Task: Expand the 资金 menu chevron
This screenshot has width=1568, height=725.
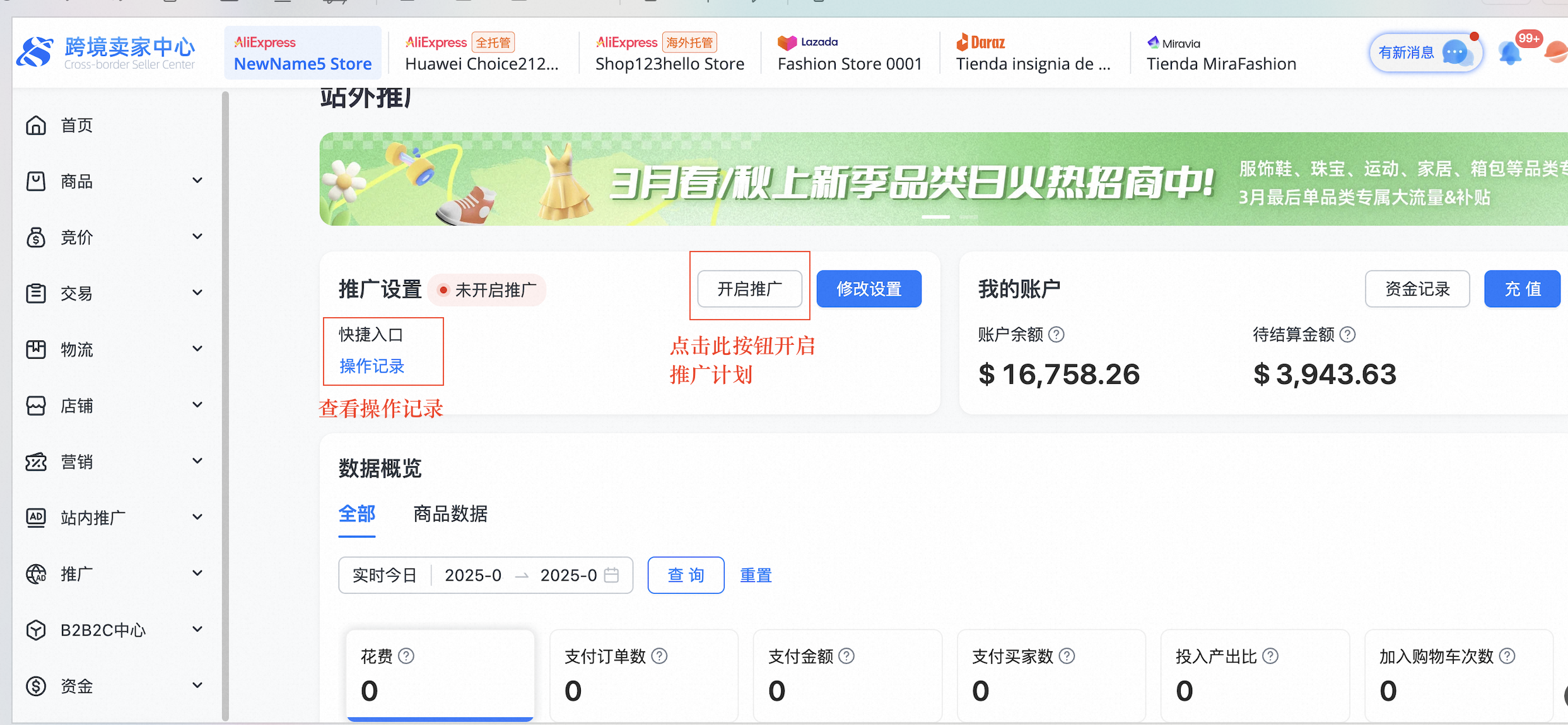Action: tap(197, 685)
